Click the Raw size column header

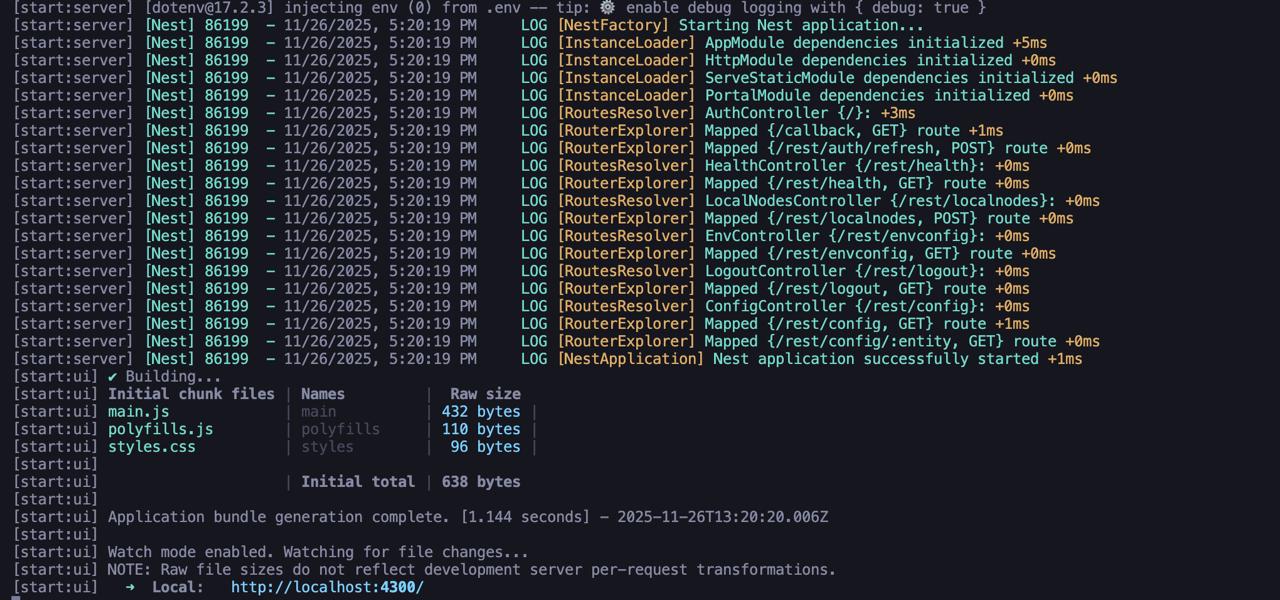point(485,394)
